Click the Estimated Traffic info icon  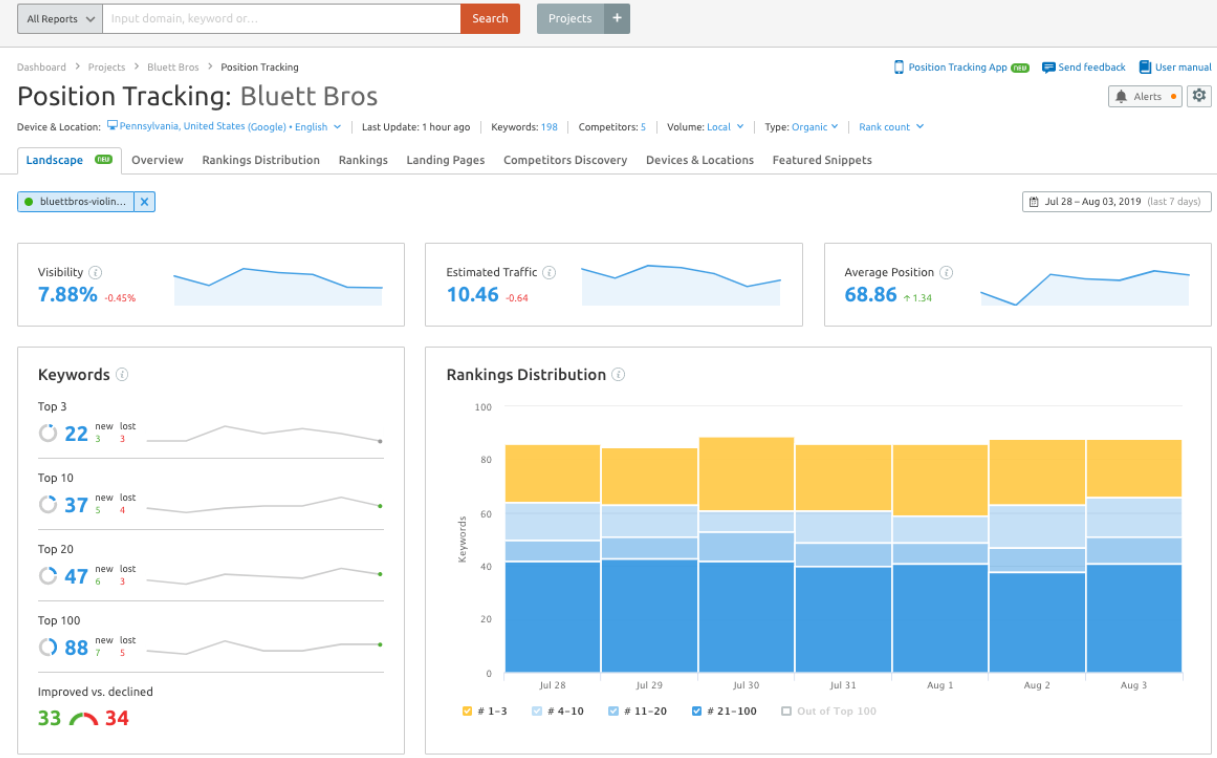(549, 272)
